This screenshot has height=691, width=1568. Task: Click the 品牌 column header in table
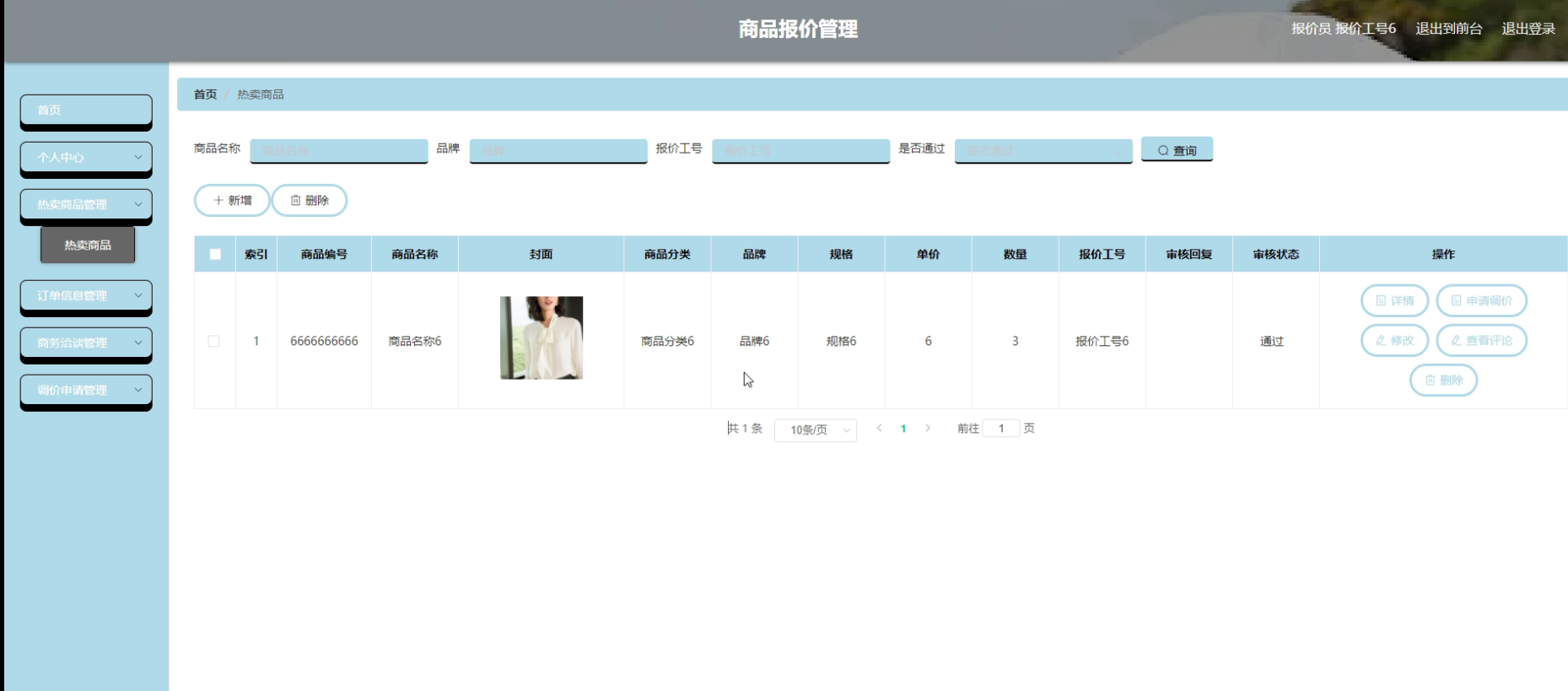point(754,255)
